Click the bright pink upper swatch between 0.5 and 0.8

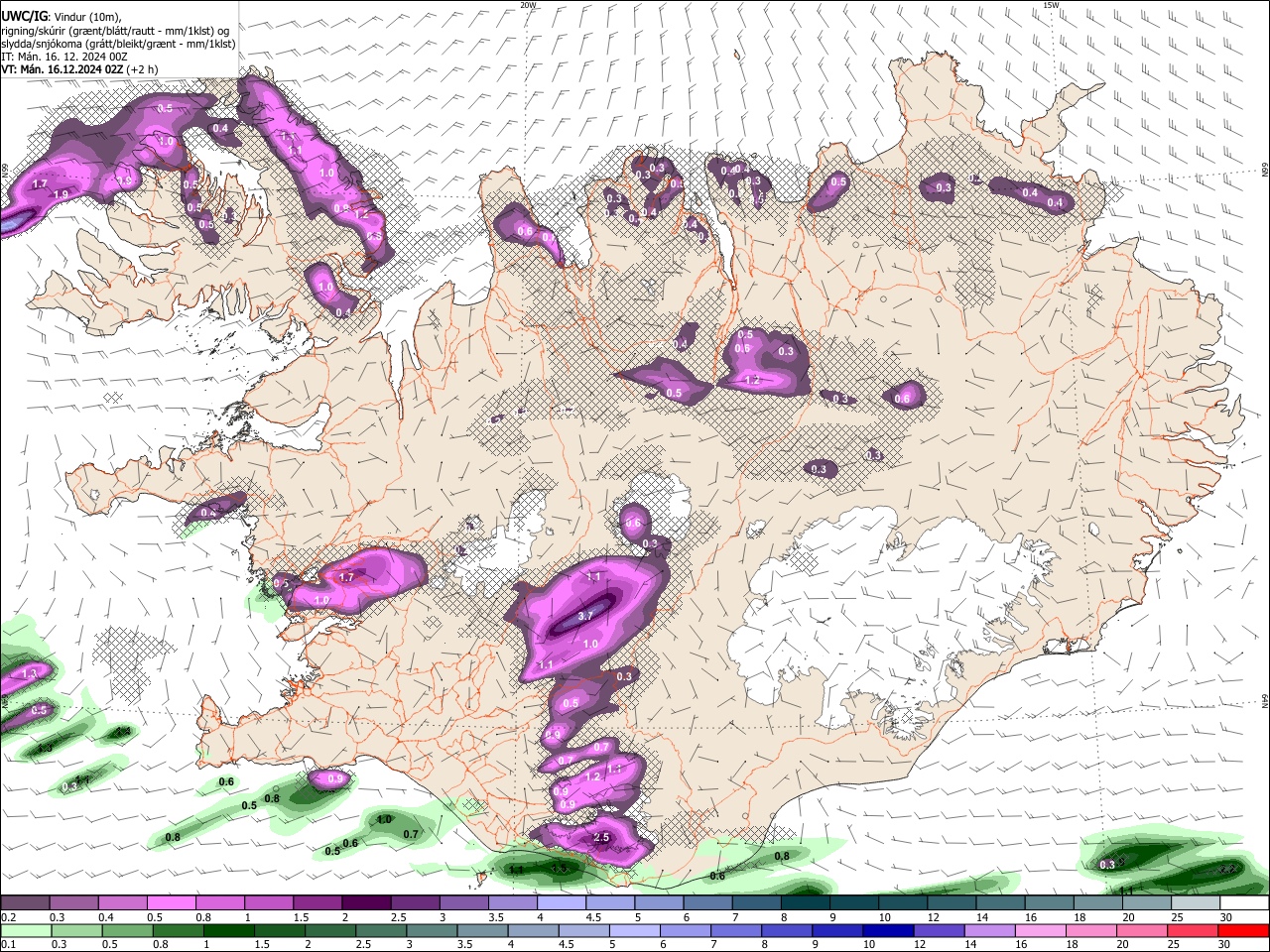(172, 903)
